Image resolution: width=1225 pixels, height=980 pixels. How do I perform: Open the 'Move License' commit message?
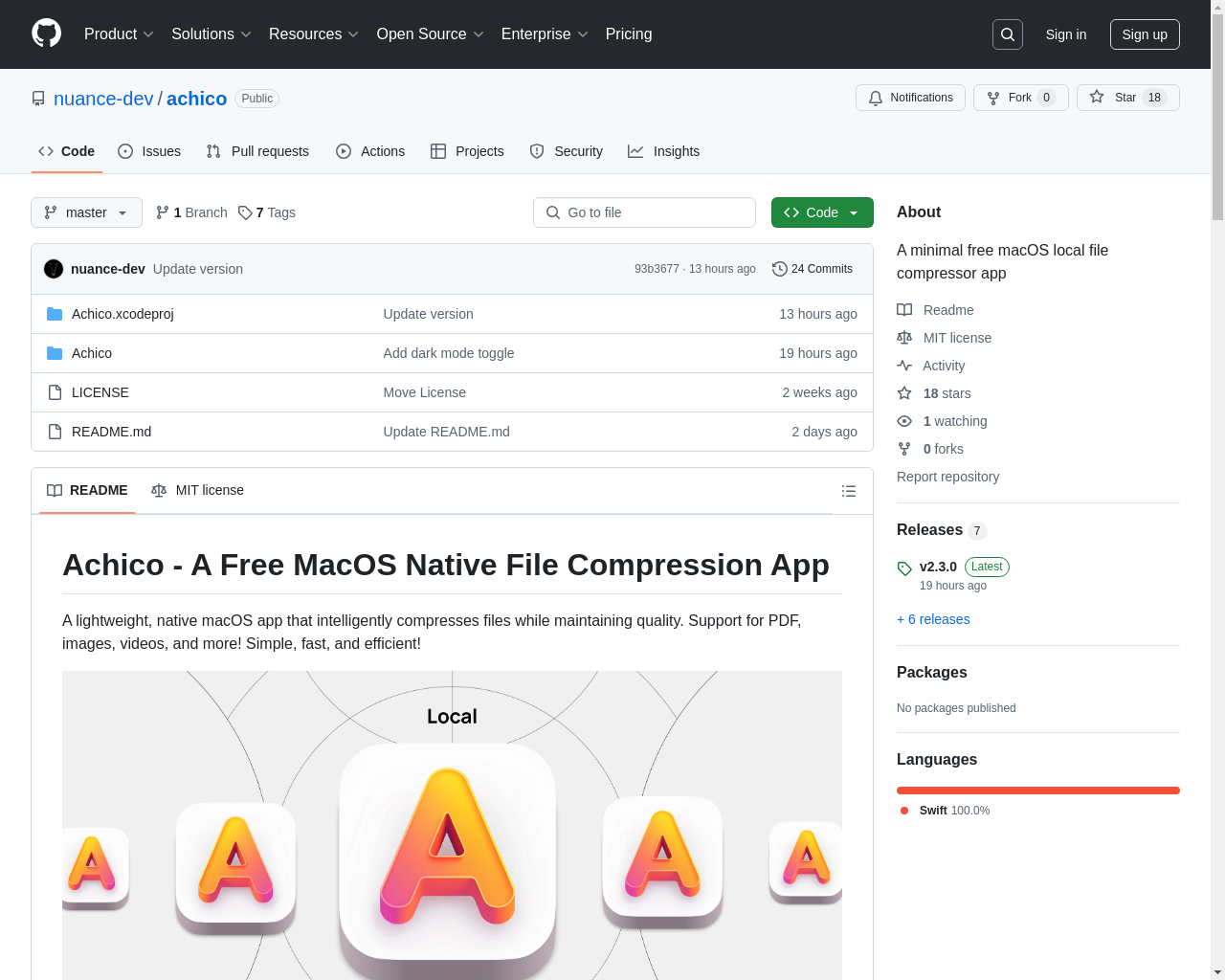425,392
